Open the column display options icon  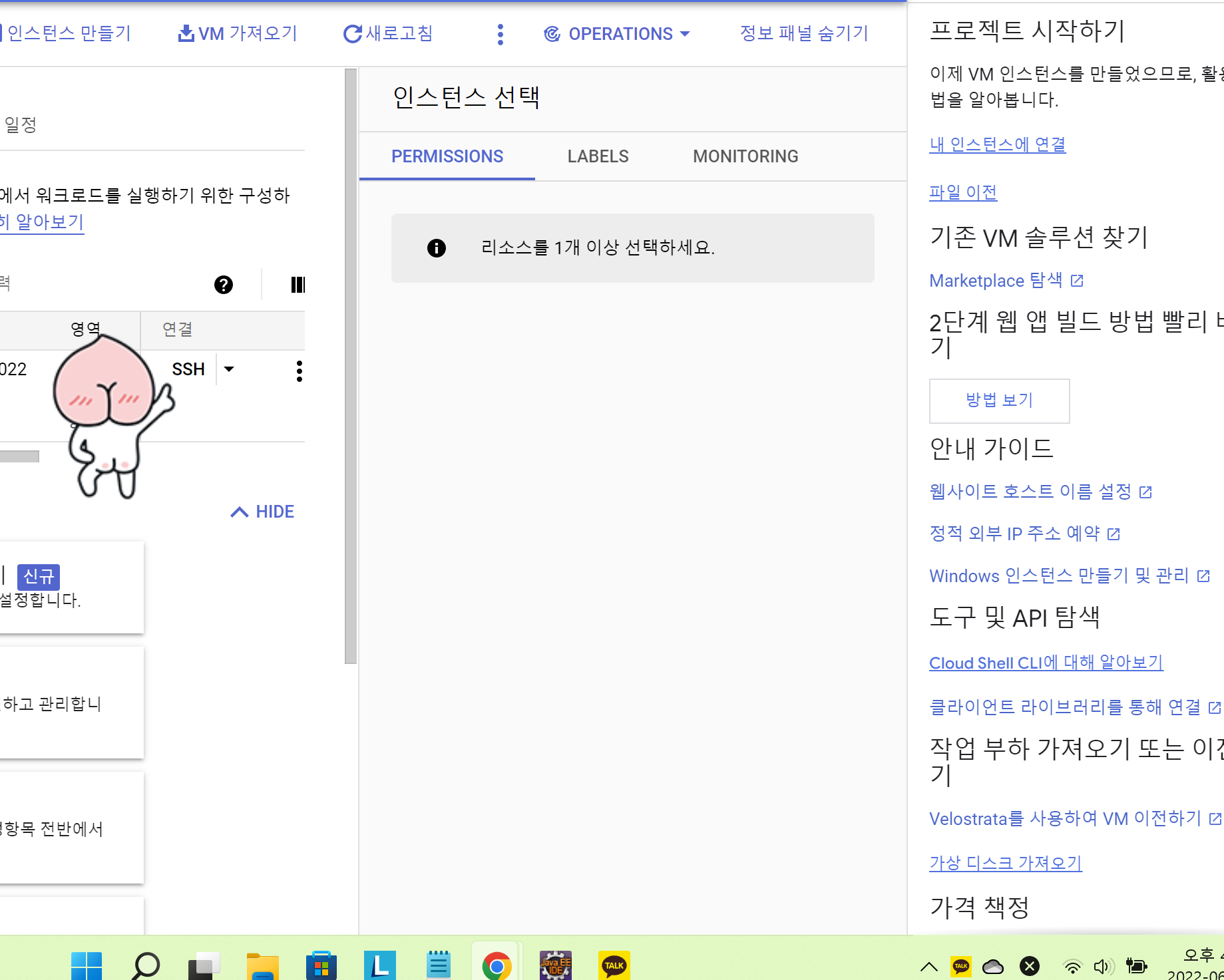[x=298, y=285]
